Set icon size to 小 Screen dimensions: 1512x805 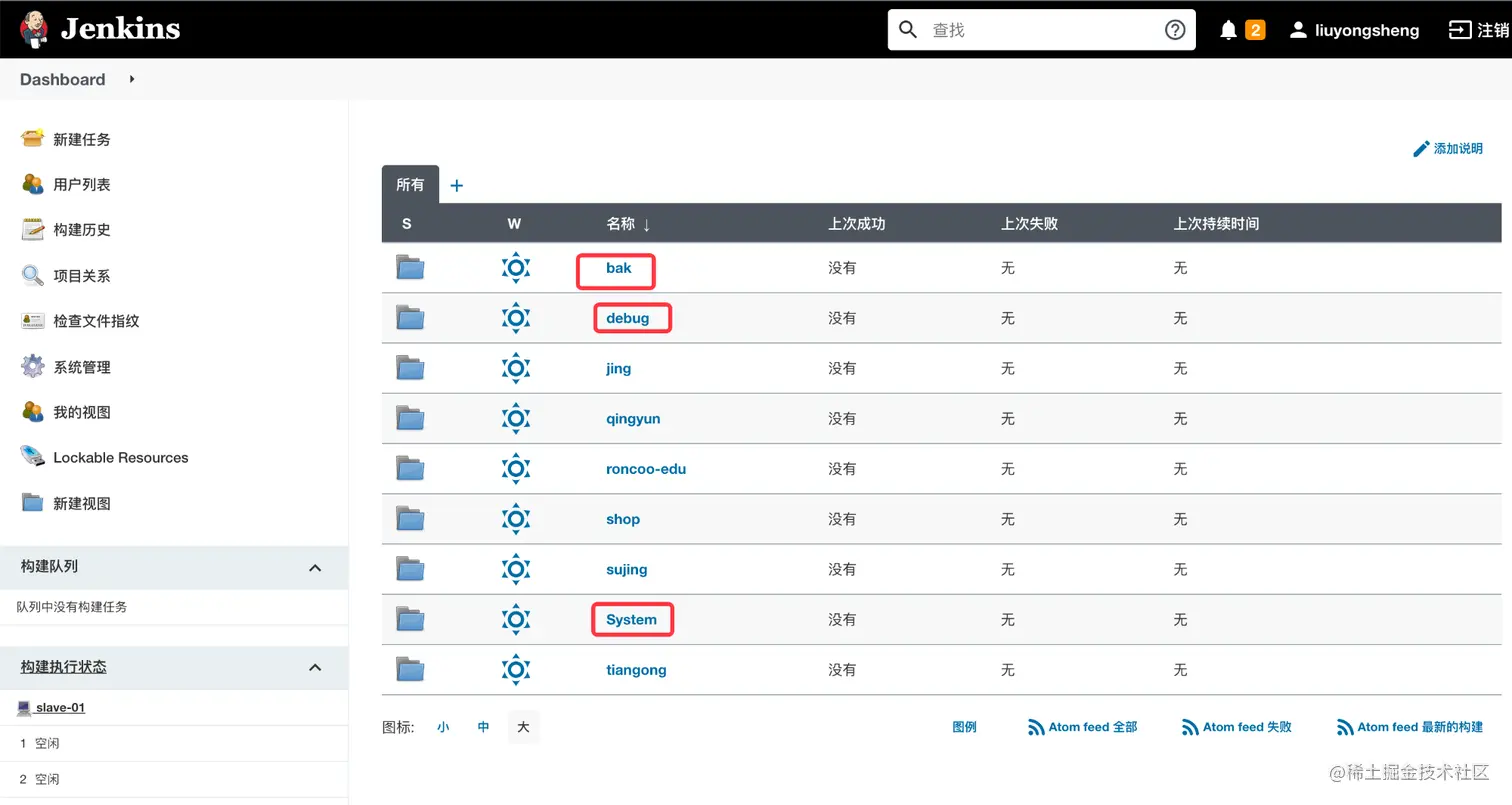[x=443, y=727]
